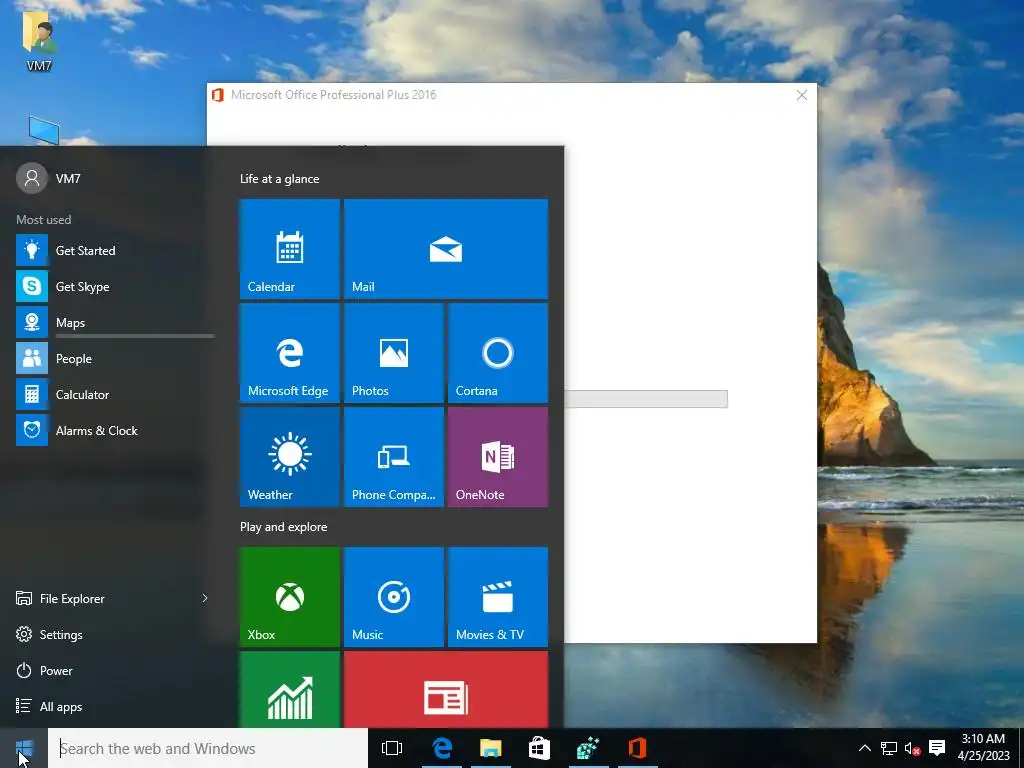Open the red News tile

click(x=445, y=689)
